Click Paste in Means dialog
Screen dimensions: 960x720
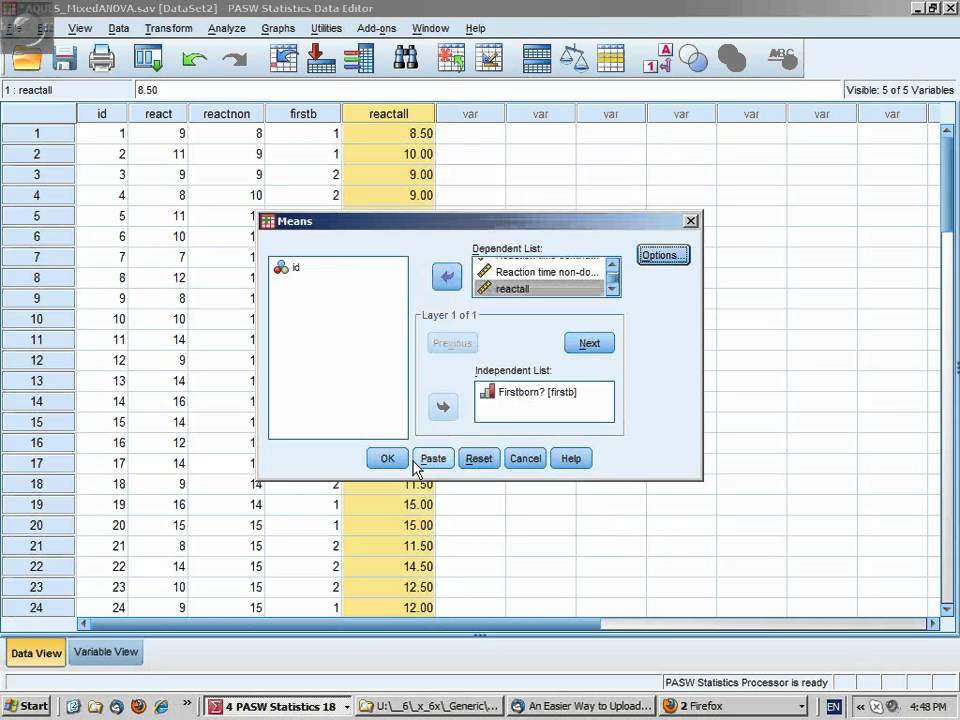click(433, 459)
